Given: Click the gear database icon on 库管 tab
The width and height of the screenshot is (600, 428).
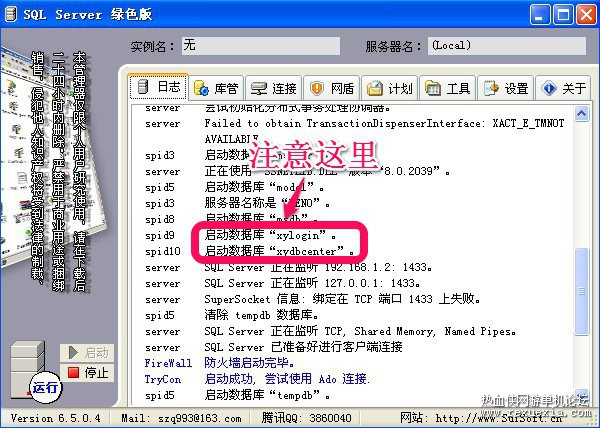Looking at the screenshot, I should pyautogui.click(x=201, y=88).
